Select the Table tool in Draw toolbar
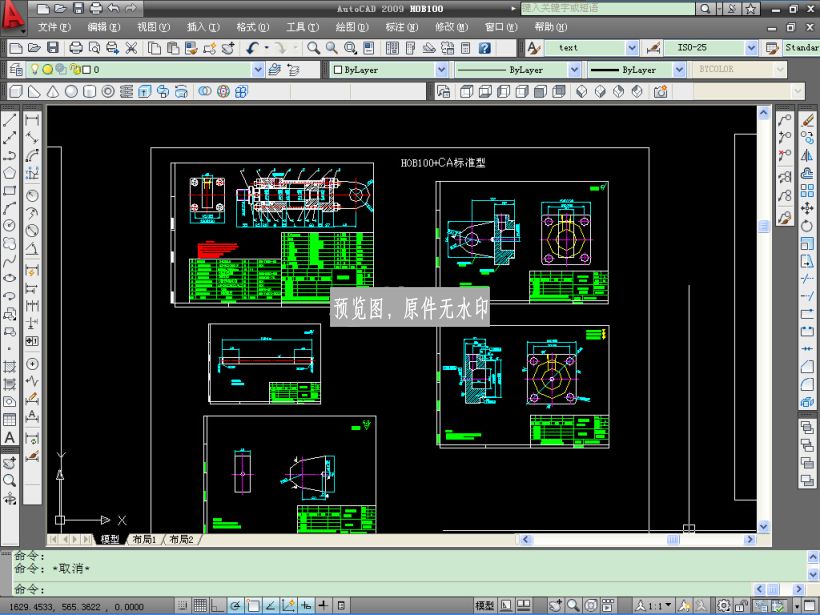 [x=9, y=419]
